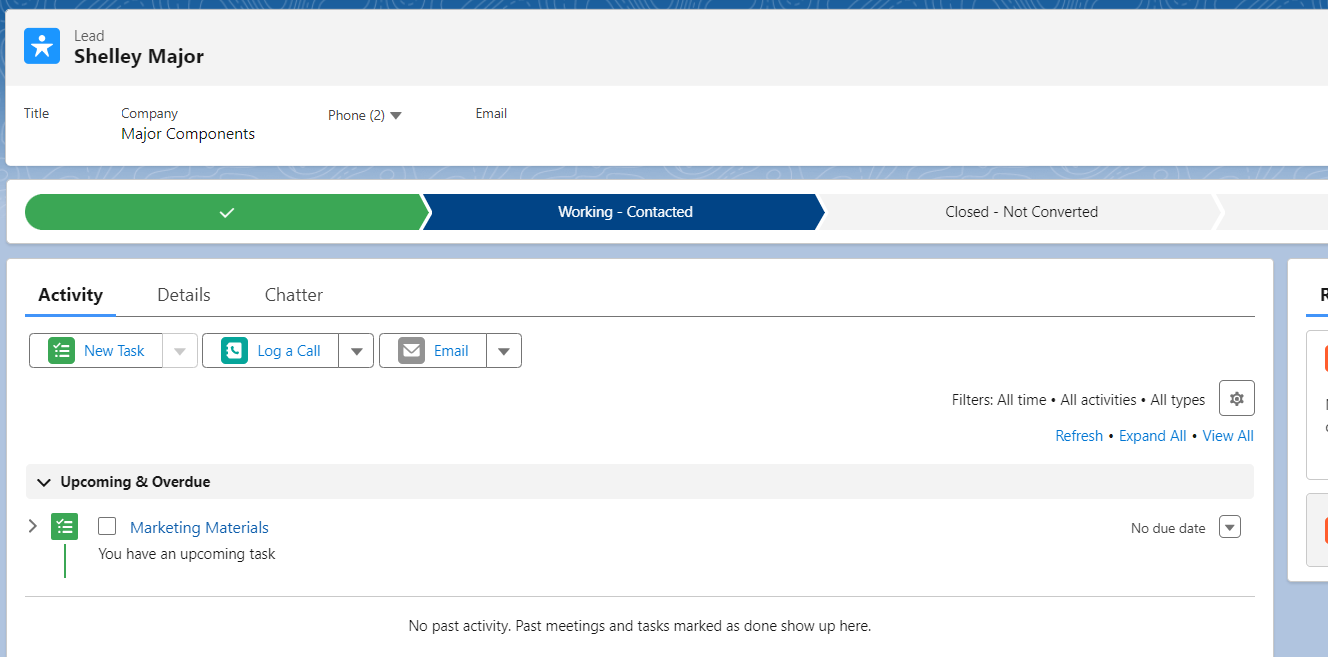This screenshot has height=657, width=1328.
Task: Select the Closed - Not Converted path stage
Action: pos(1021,212)
